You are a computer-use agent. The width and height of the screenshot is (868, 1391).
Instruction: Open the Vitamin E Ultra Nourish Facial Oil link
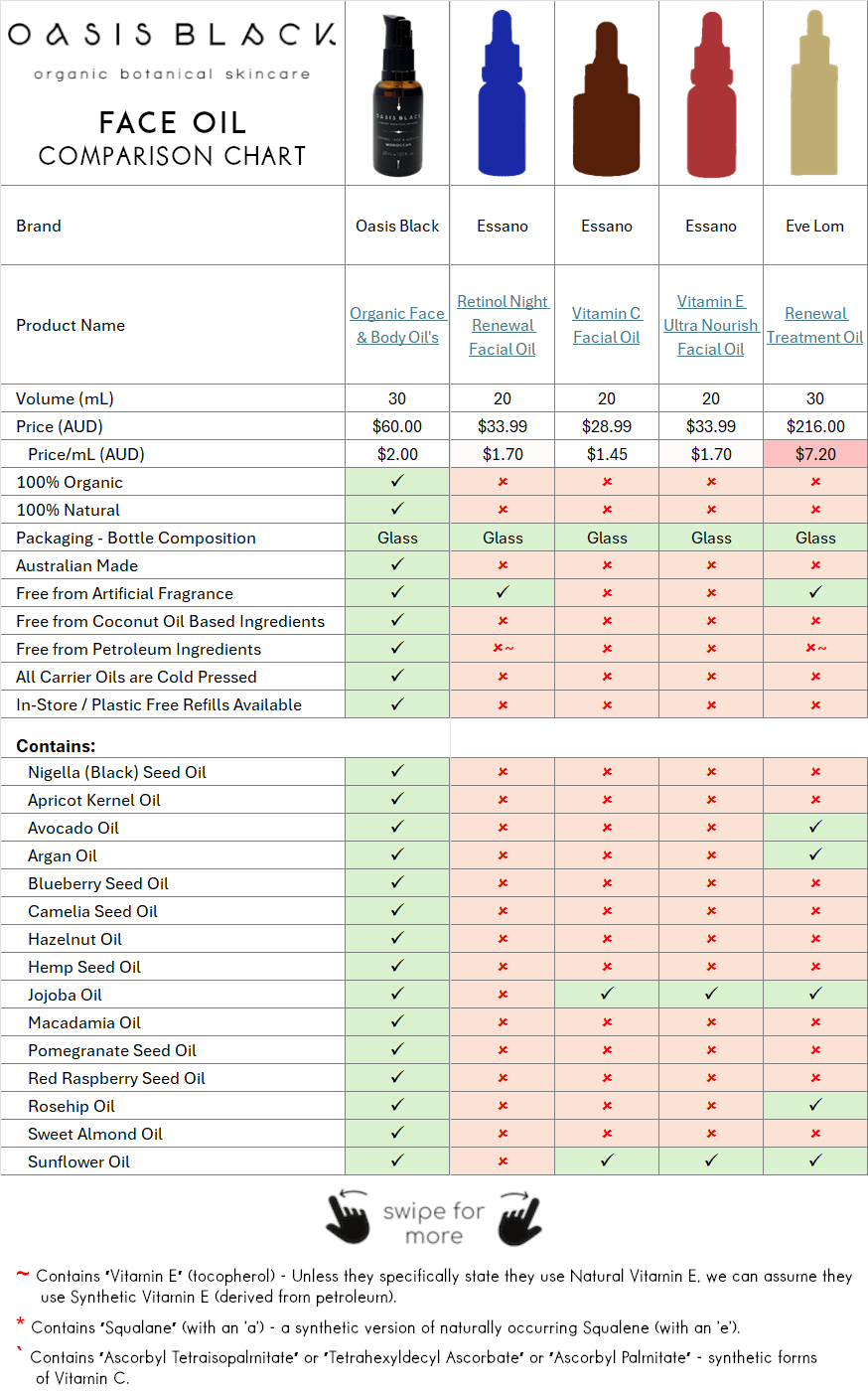point(711,325)
